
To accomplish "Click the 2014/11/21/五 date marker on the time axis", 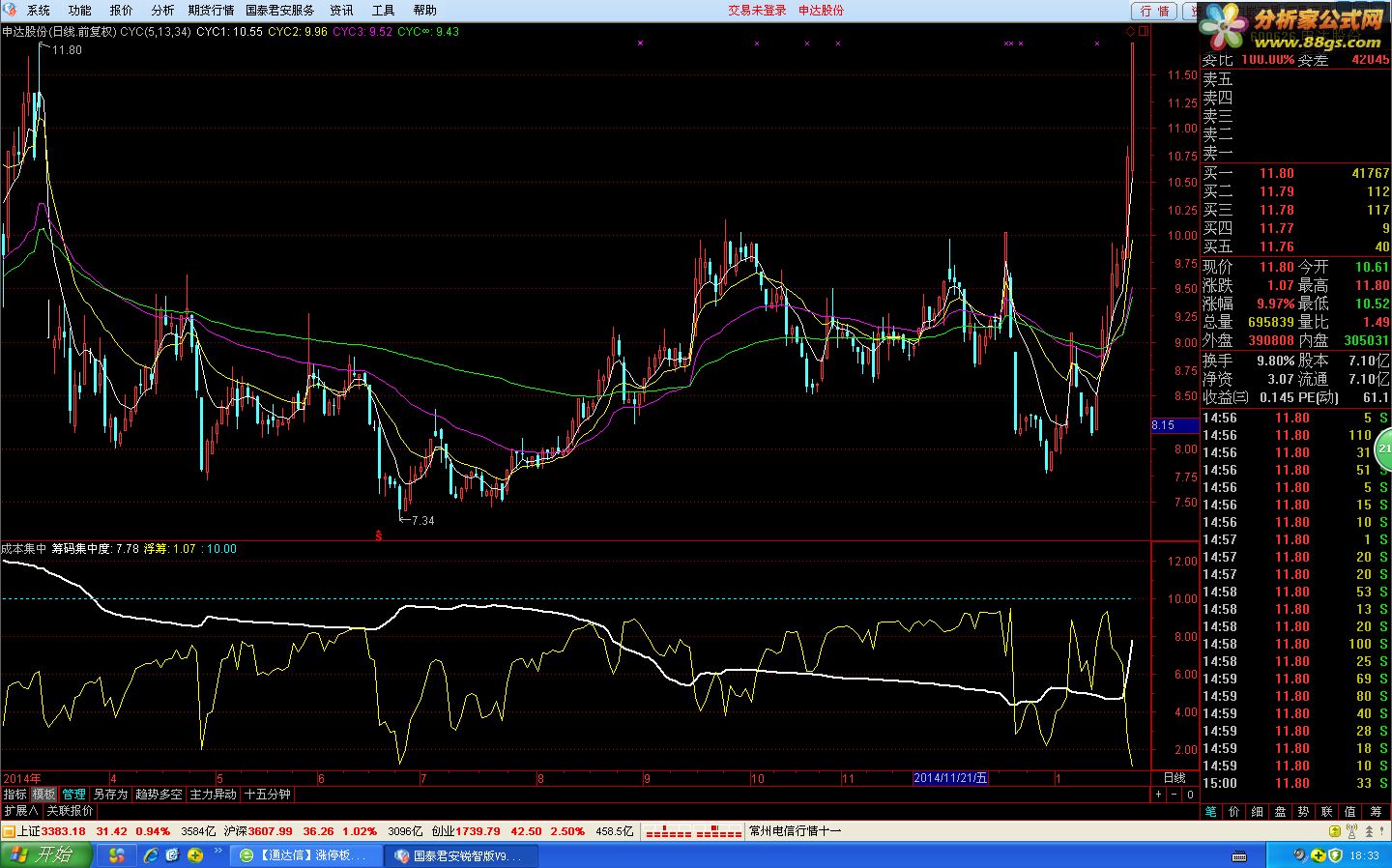I will click(950, 778).
